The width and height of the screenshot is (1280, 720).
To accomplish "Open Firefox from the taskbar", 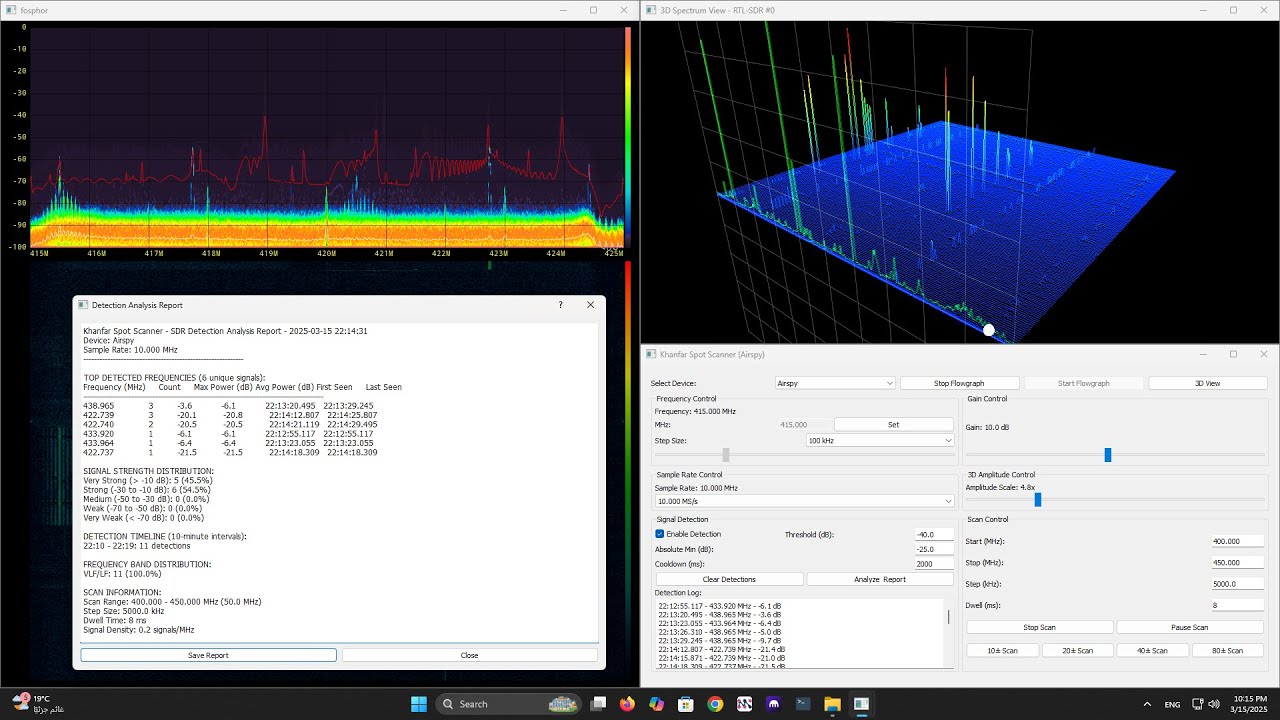I will [627, 704].
